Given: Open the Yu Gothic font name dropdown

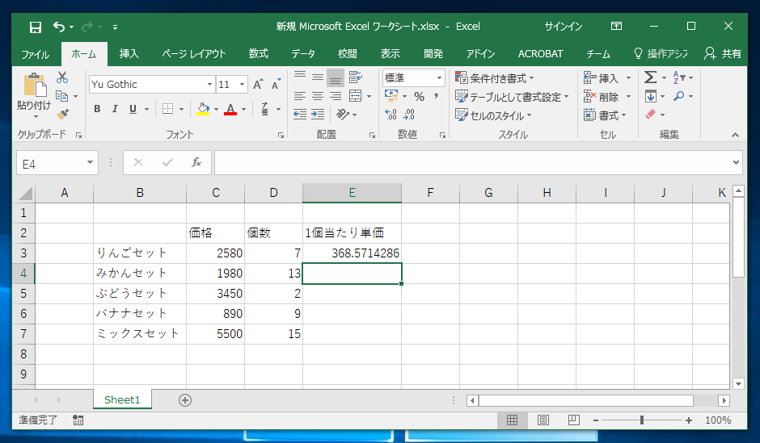Looking at the screenshot, I should click(x=210, y=85).
